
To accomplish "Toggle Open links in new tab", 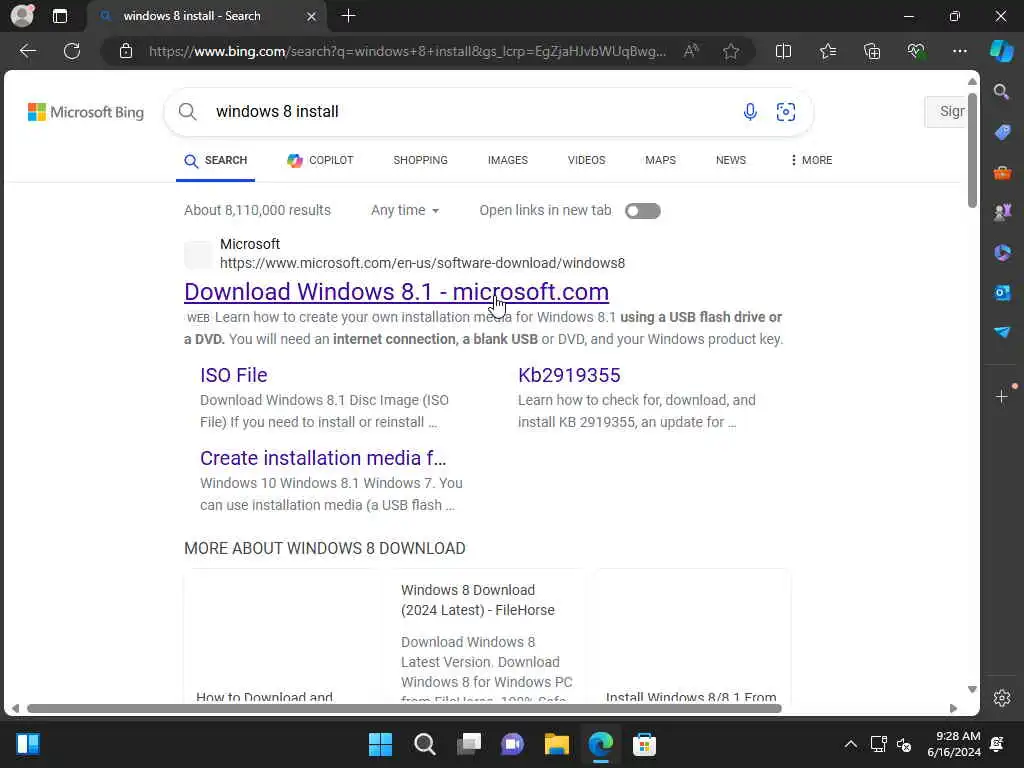I will pos(643,211).
